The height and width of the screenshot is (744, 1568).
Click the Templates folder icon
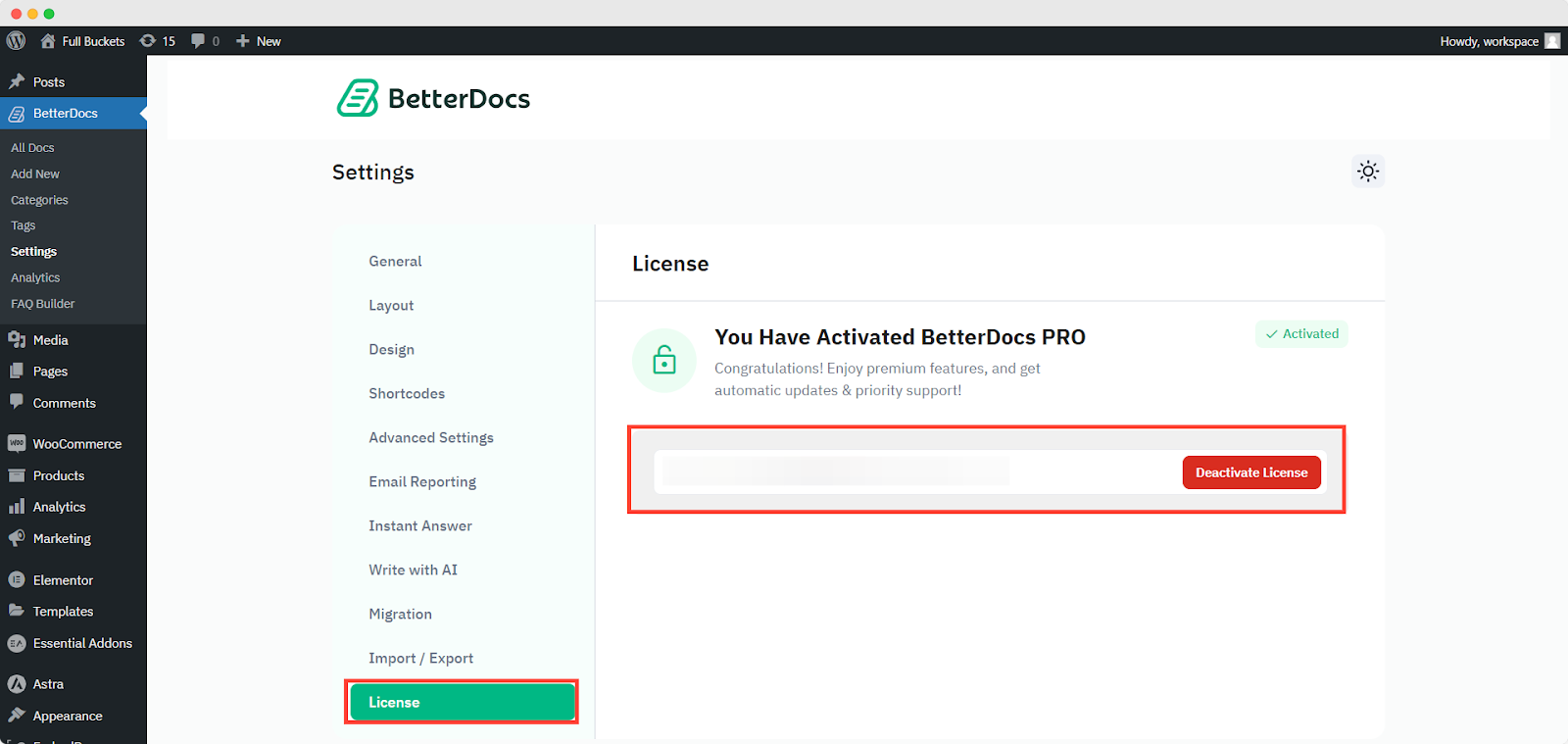(17, 611)
